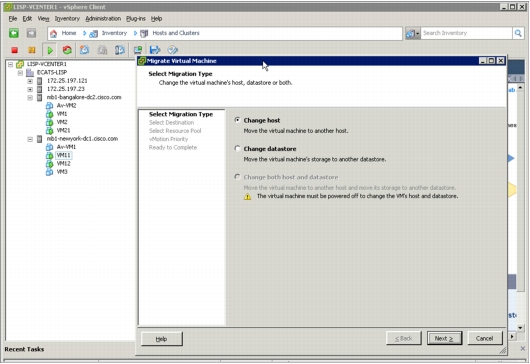Select VM11 in the inventory tree
530x364 pixels.
tap(64, 155)
